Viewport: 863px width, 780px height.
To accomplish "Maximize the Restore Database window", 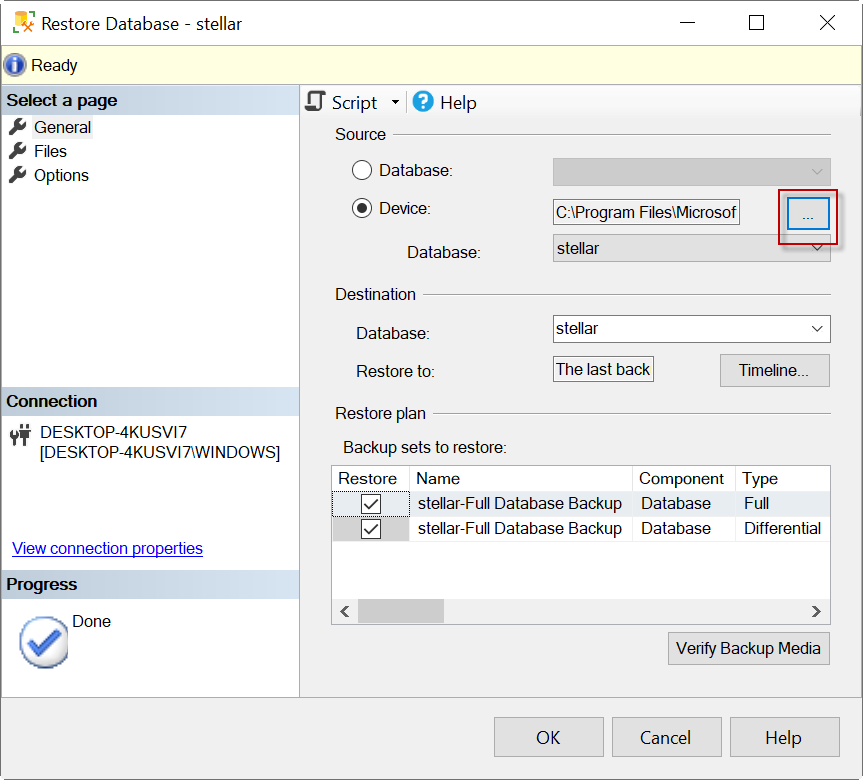I will (x=756, y=23).
